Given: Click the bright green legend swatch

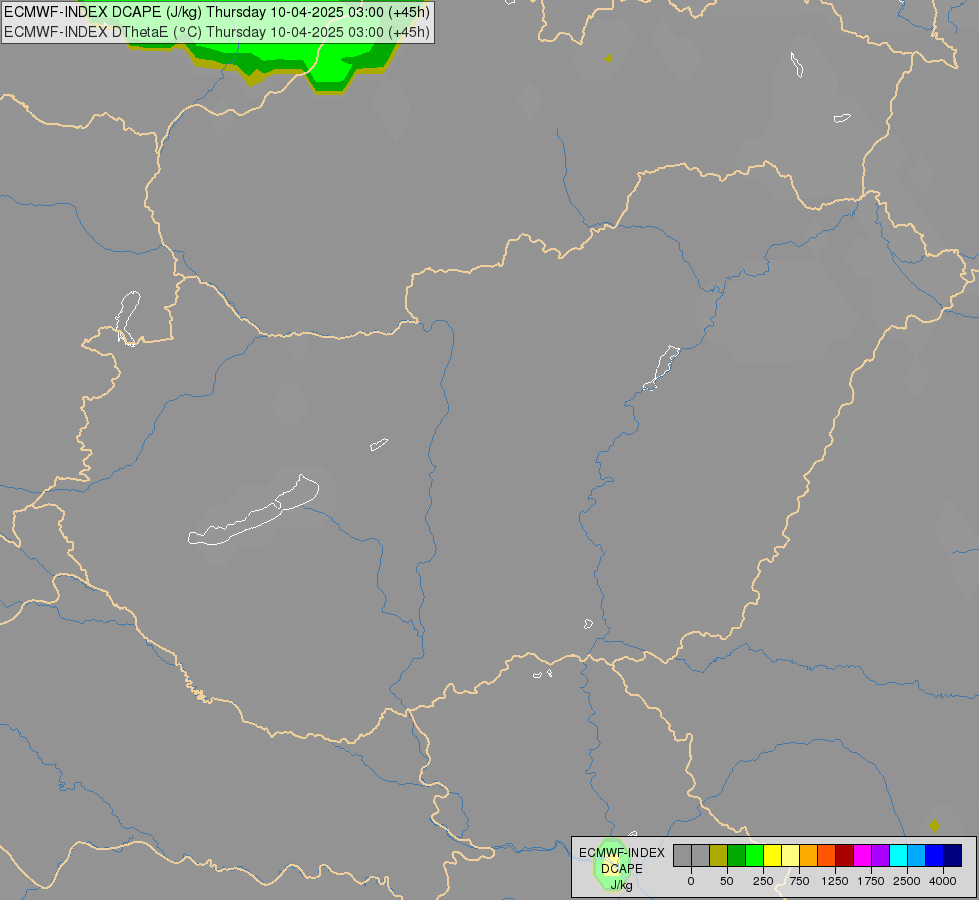Looking at the screenshot, I should pyautogui.click(x=755, y=856).
